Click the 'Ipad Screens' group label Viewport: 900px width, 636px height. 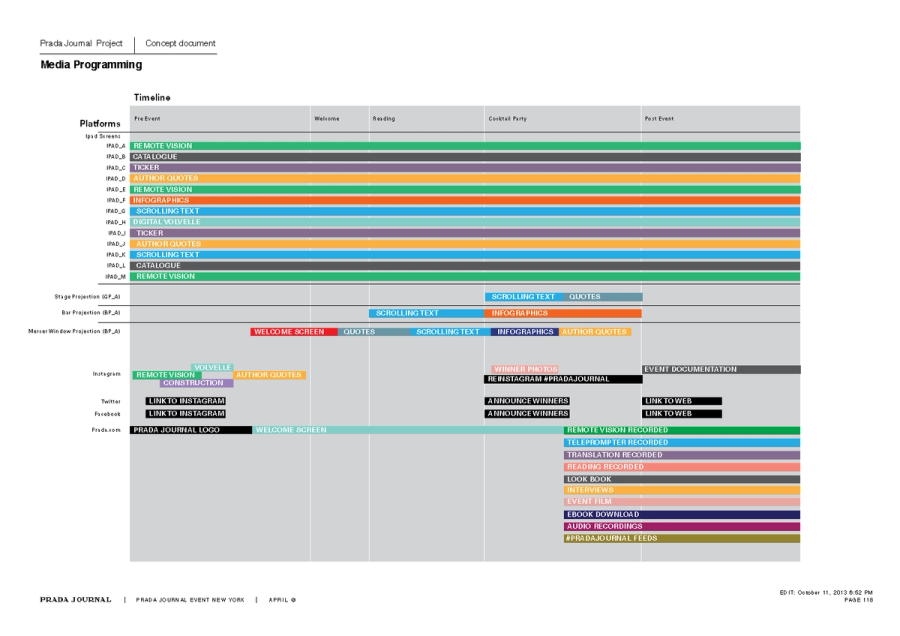[103, 137]
